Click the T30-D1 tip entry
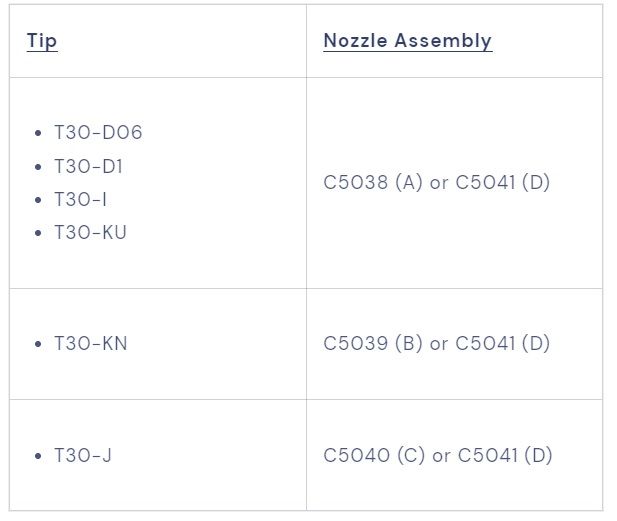617x521 pixels. [x=88, y=166]
